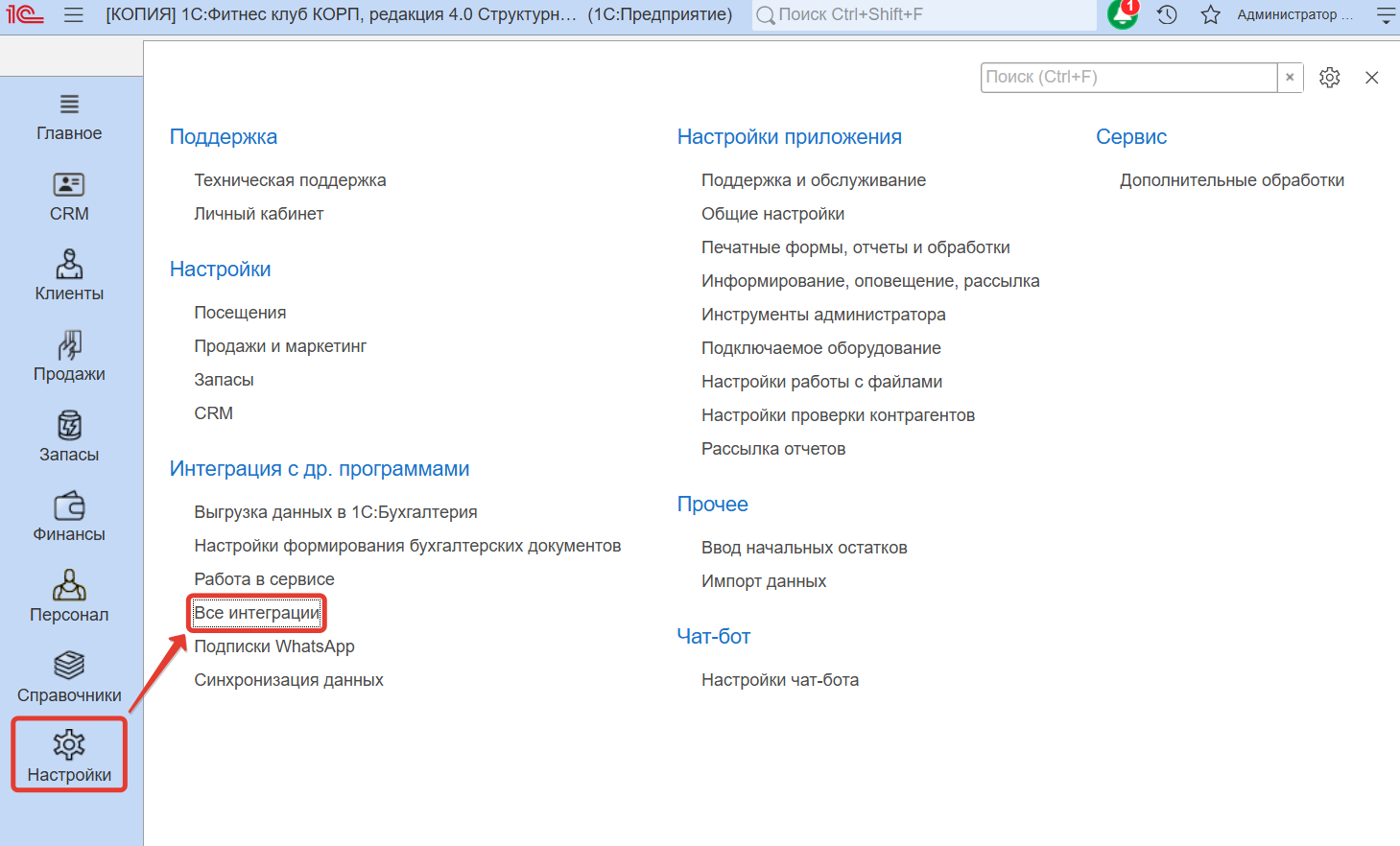Open Все интеграции link

point(256,613)
